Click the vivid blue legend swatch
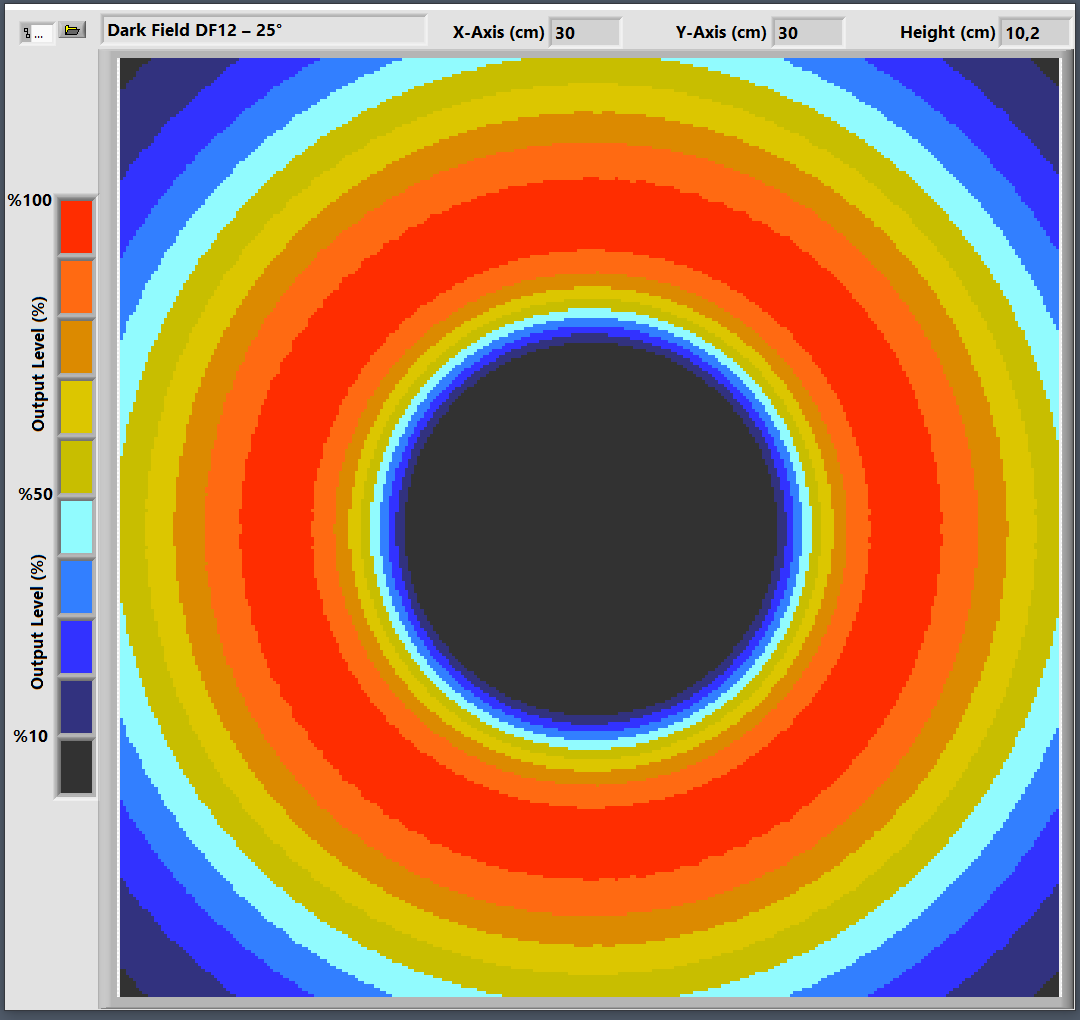 (76, 647)
